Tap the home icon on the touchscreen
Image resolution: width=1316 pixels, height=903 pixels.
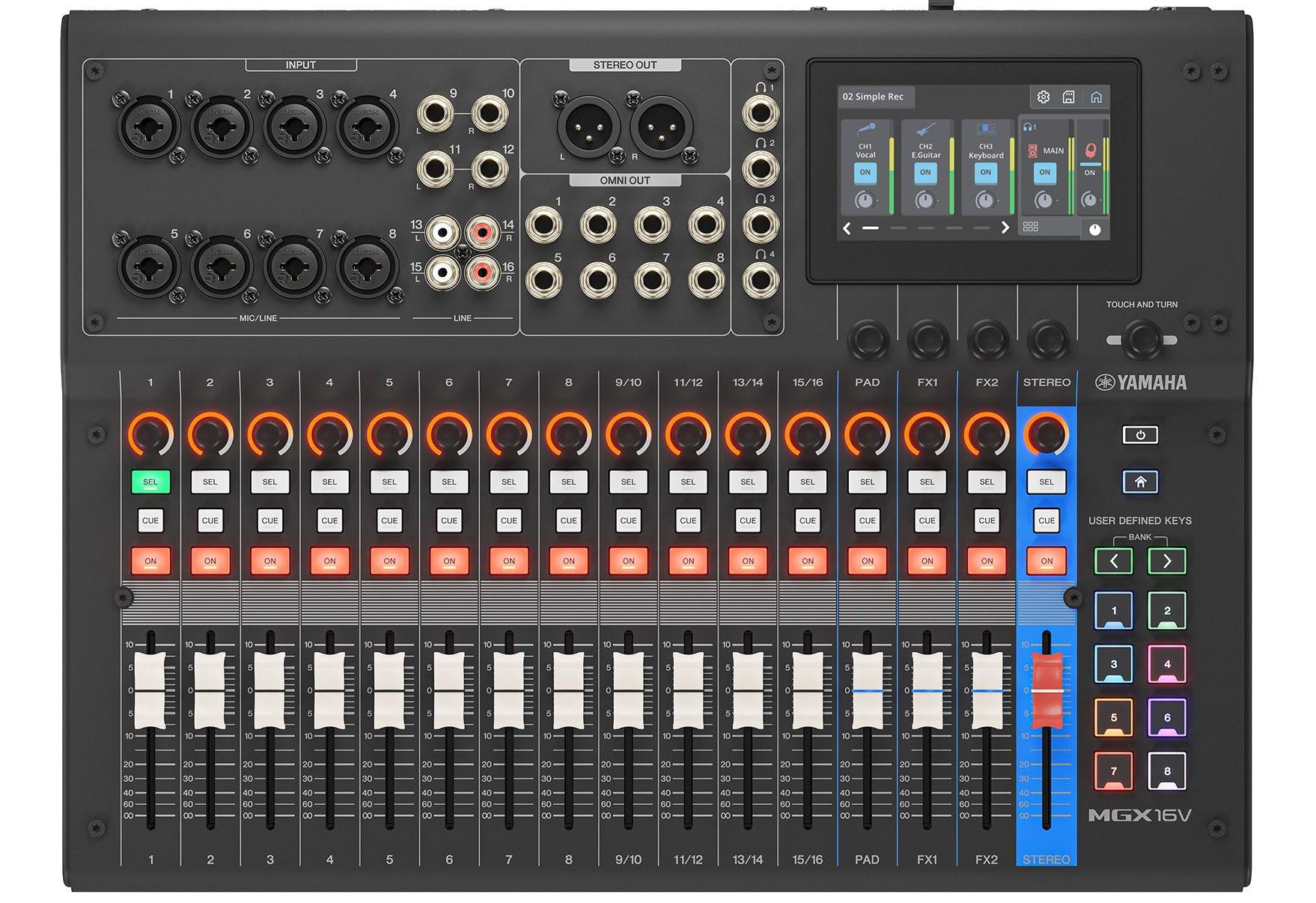tap(1096, 97)
